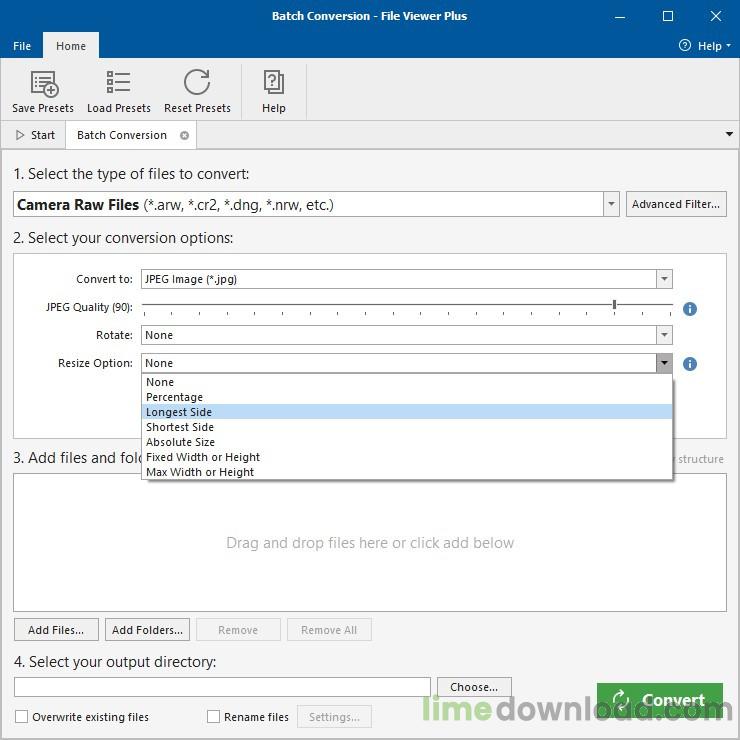Show JPEG Quality info tooltip
Screen dimensions: 740x740
(x=690, y=309)
